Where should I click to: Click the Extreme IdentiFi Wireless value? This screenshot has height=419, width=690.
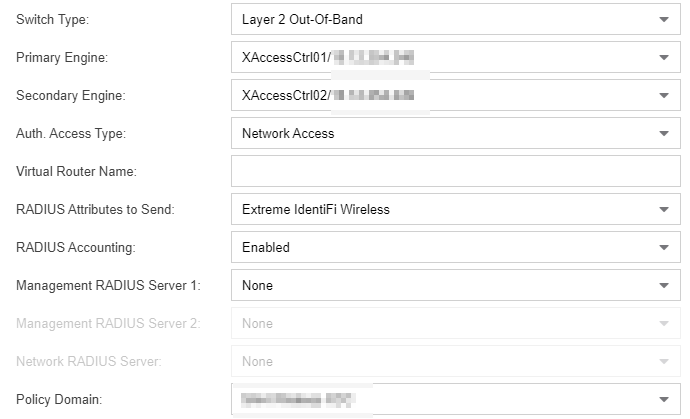(315, 209)
